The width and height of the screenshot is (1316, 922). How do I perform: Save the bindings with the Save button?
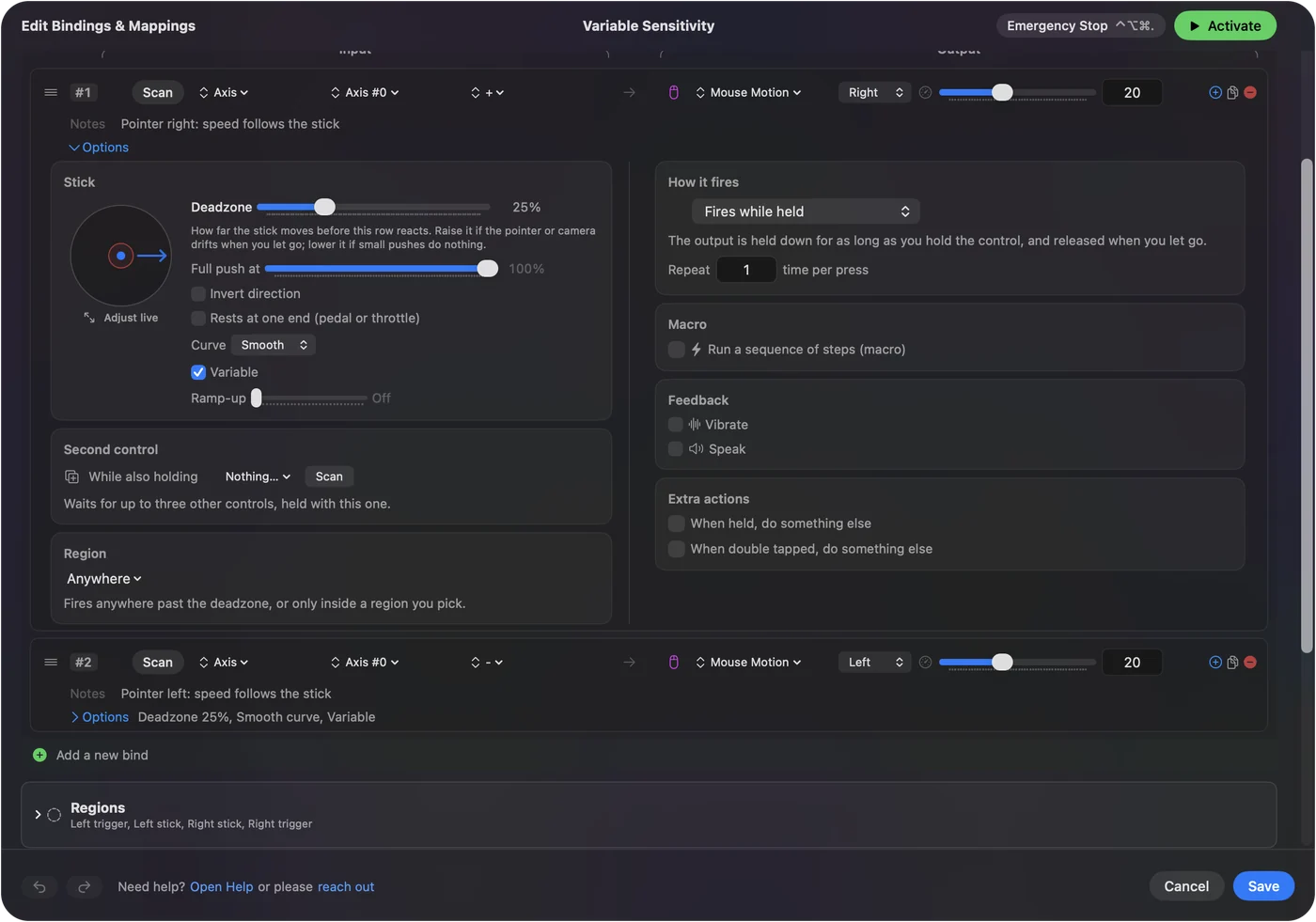(x=1263, y=886)
